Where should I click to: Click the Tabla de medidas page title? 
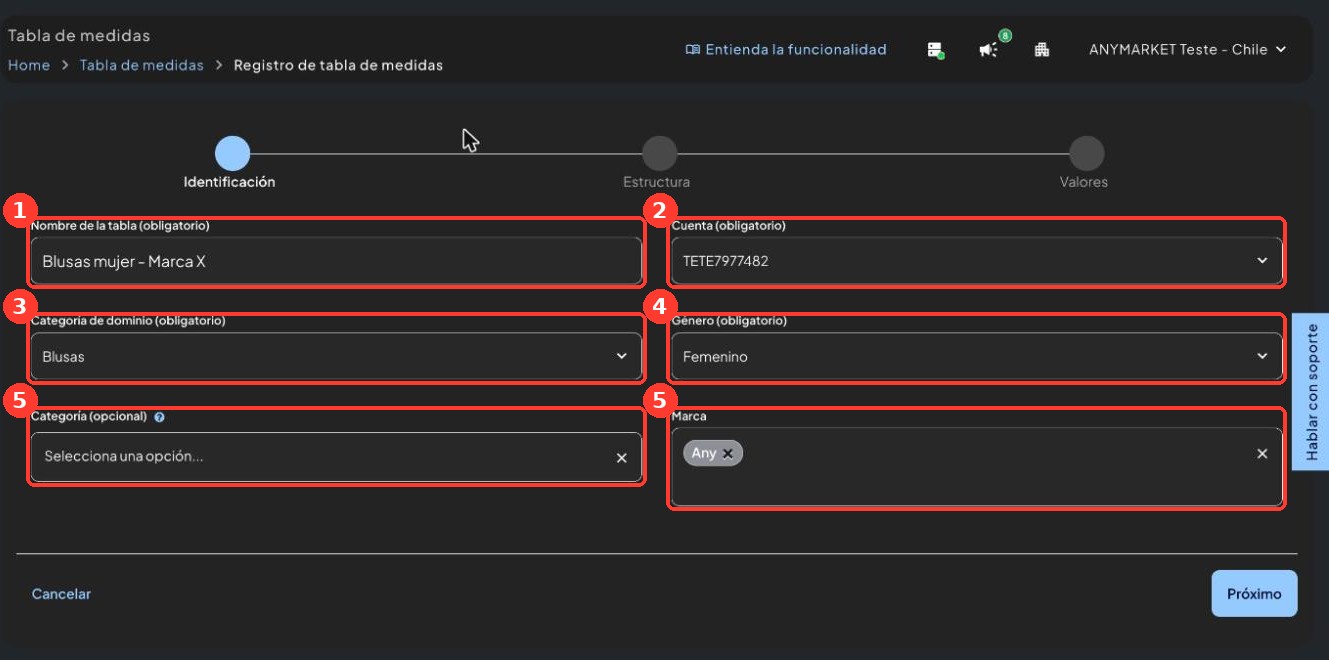tap(79, 36)
